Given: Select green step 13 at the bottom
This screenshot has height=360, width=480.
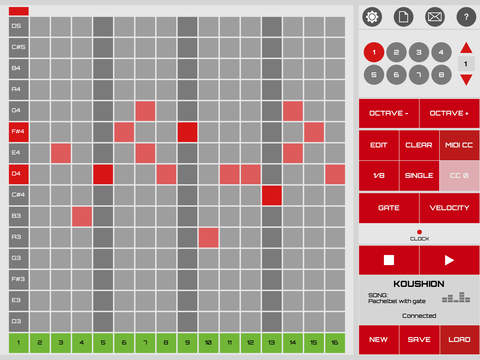Looking at the screenshot, I should click(272, 343).
